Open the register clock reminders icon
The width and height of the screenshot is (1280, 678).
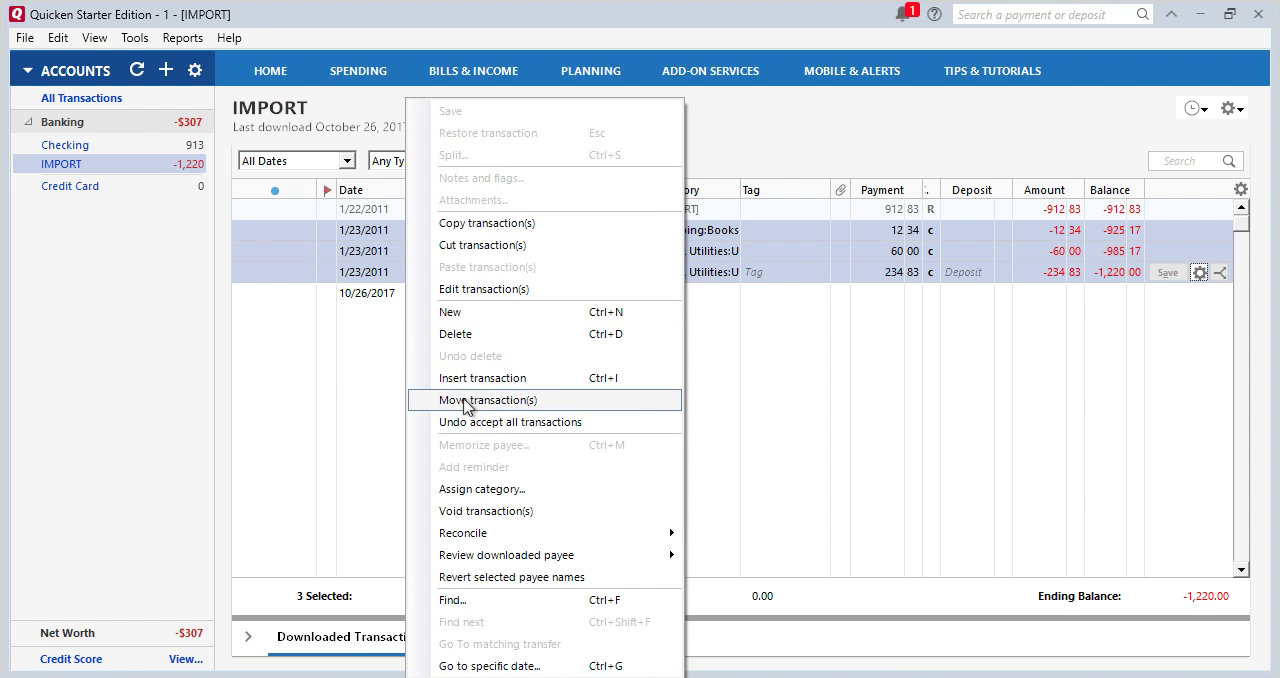1195,108
